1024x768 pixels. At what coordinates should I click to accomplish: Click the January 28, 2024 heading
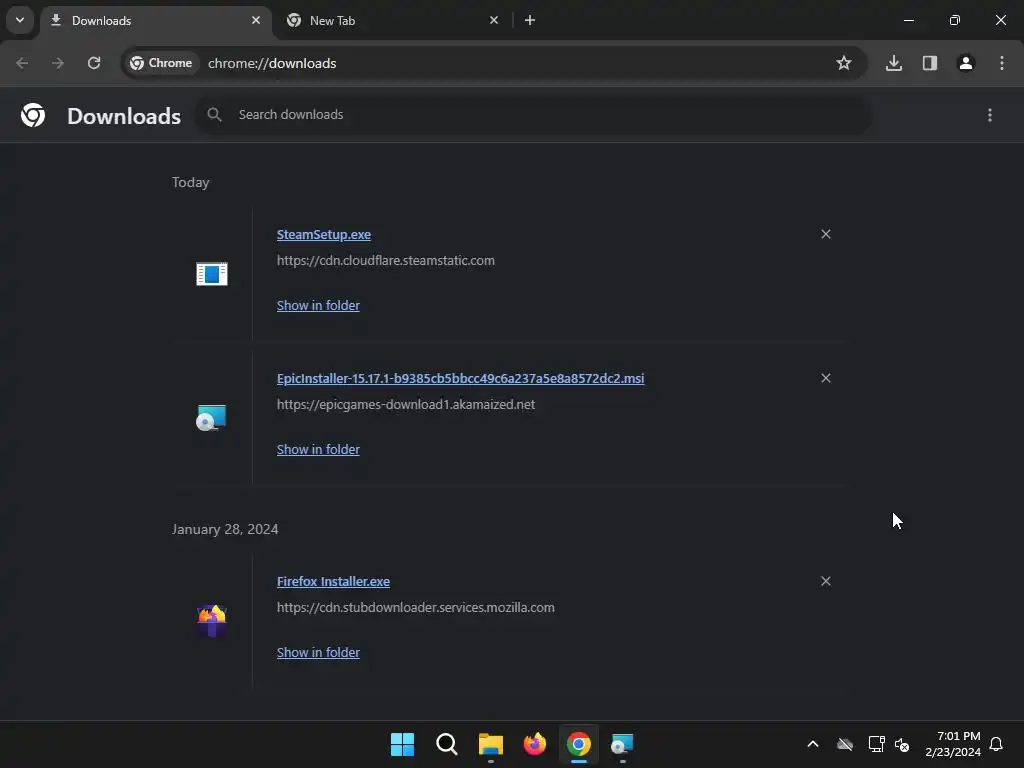[x=225, y=529]
